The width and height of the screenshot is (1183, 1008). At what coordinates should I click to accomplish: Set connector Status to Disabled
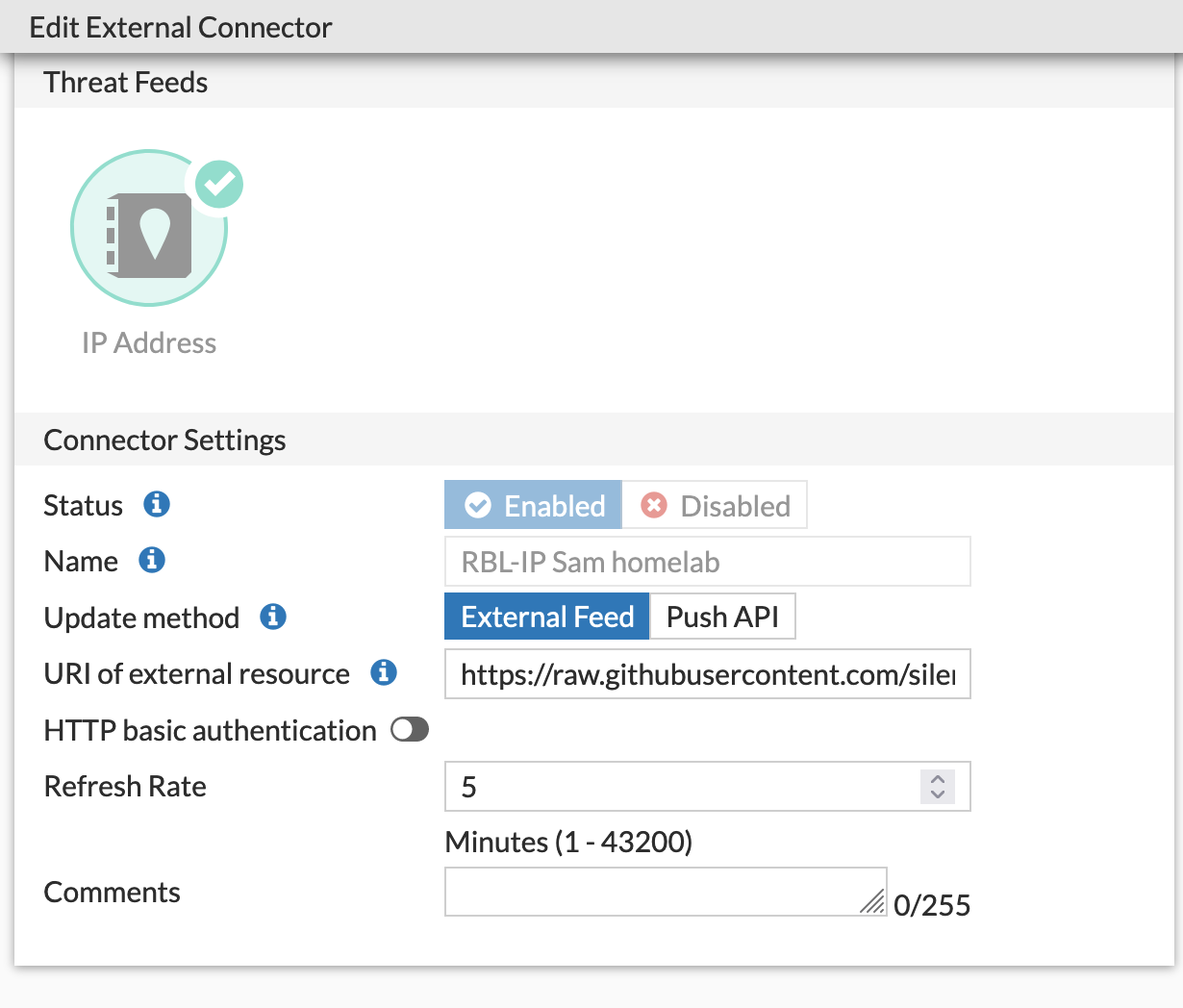click(715, 504)
